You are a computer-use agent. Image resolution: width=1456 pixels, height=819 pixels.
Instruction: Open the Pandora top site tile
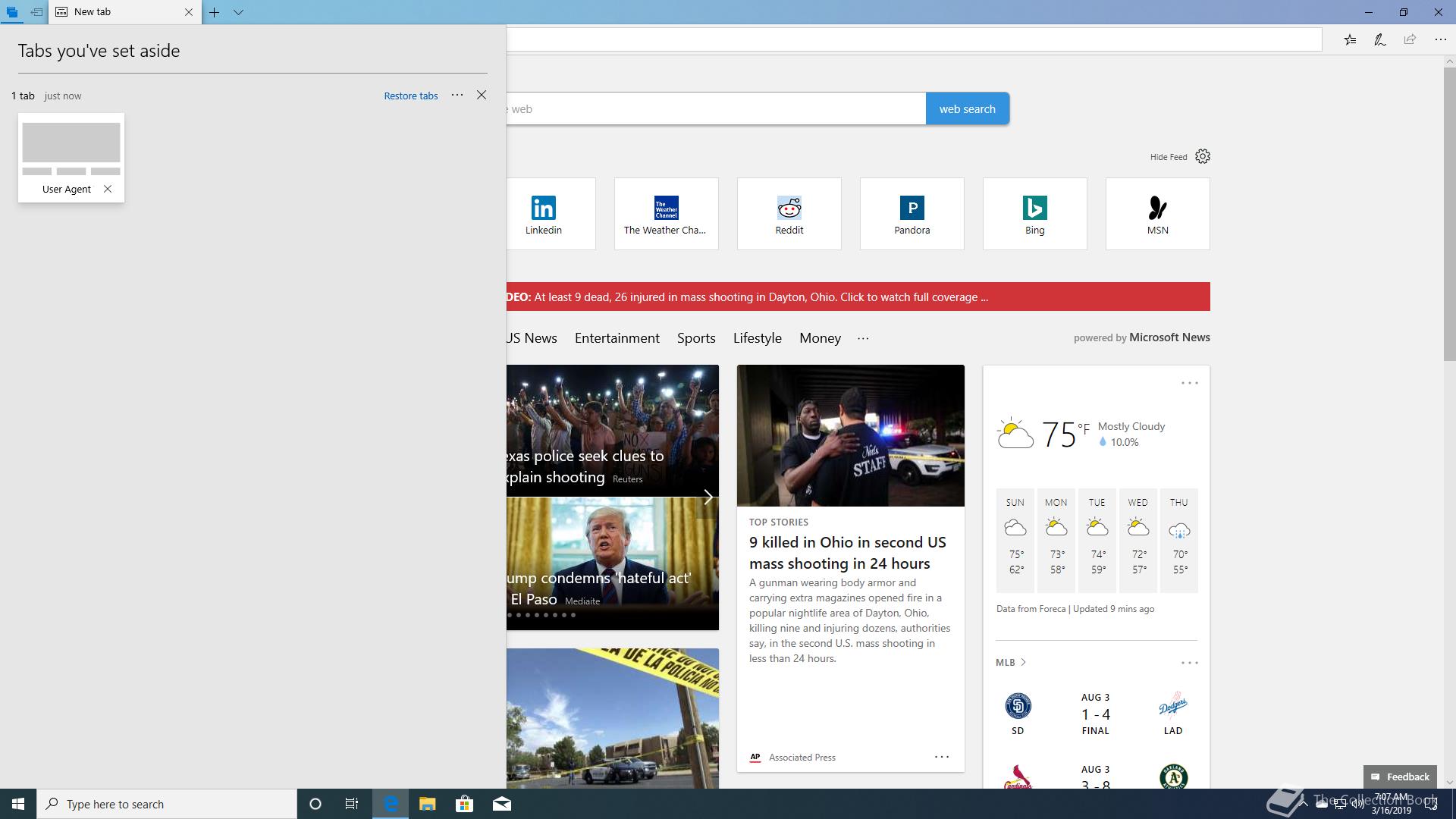tap(912, 214)
